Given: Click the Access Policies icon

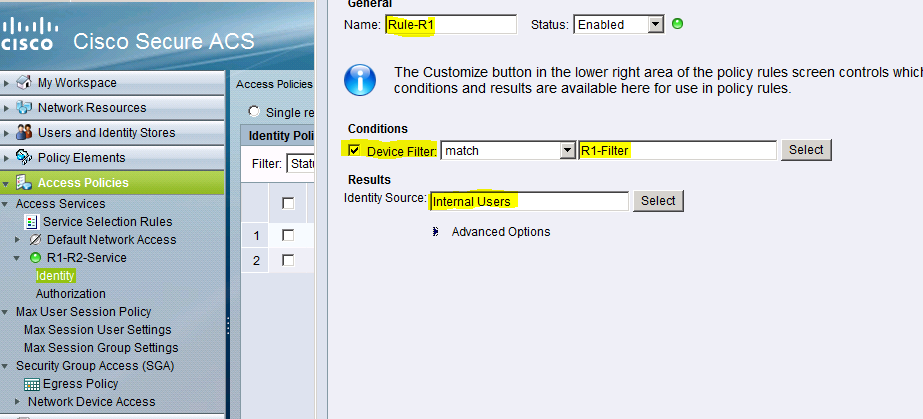Looking at the screenshot, I should 24,182.
